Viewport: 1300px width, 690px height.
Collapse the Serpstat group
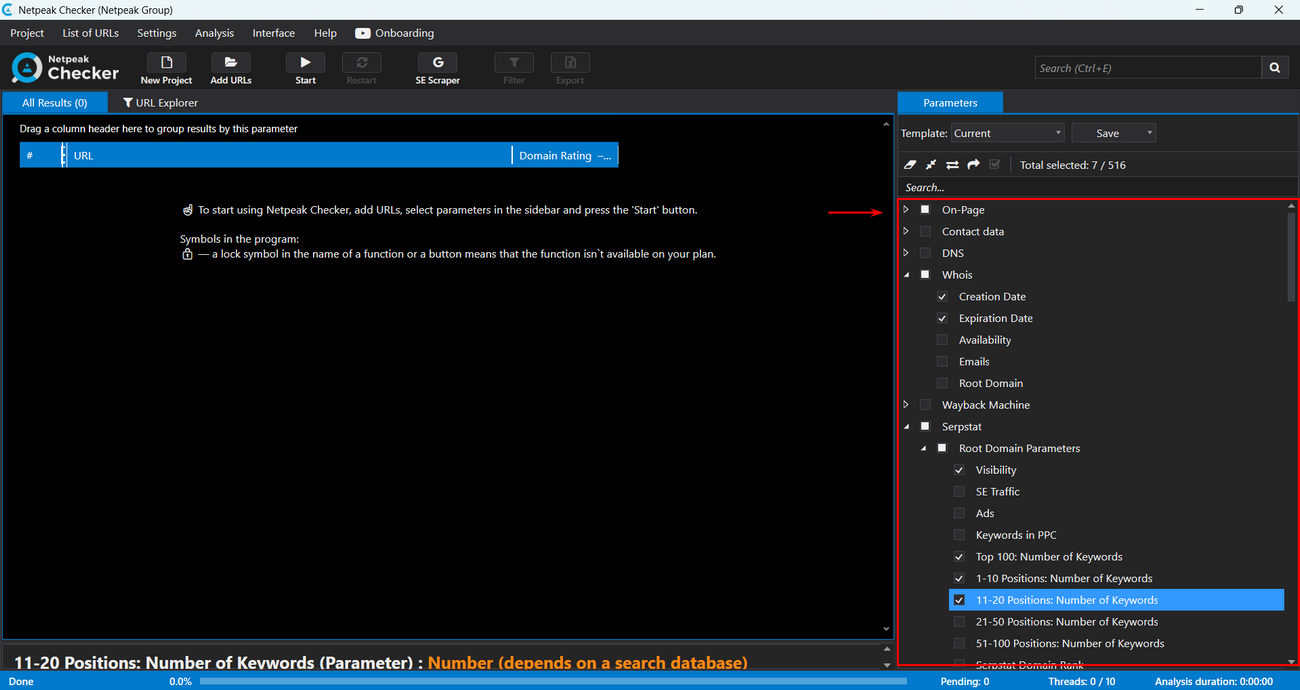[906, 427]
